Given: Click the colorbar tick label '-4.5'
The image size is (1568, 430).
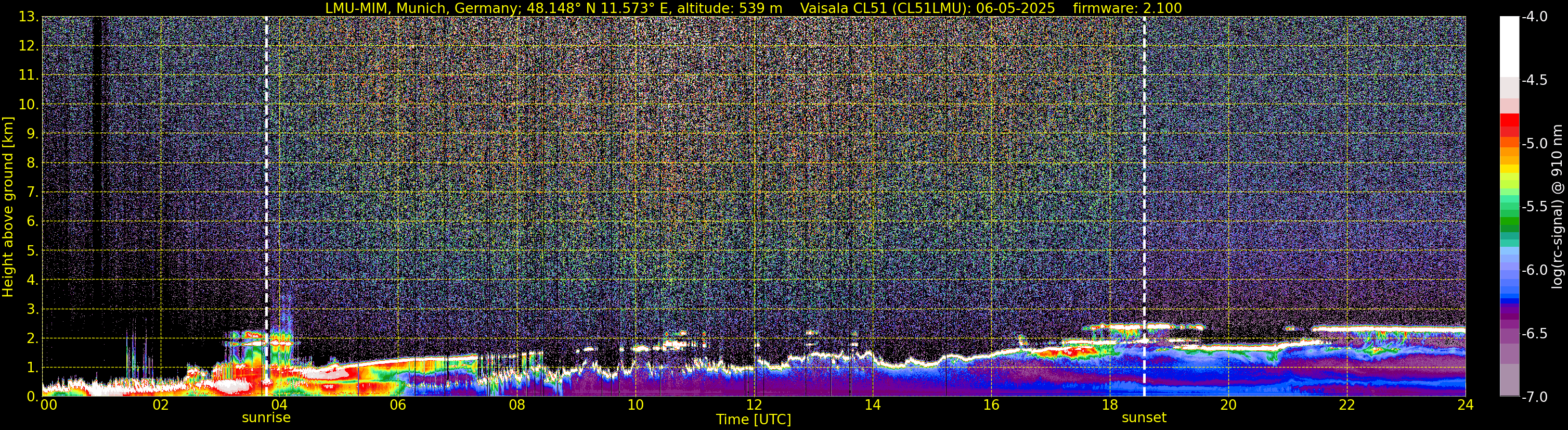Looking at the screenshot, I should 1535,80.
